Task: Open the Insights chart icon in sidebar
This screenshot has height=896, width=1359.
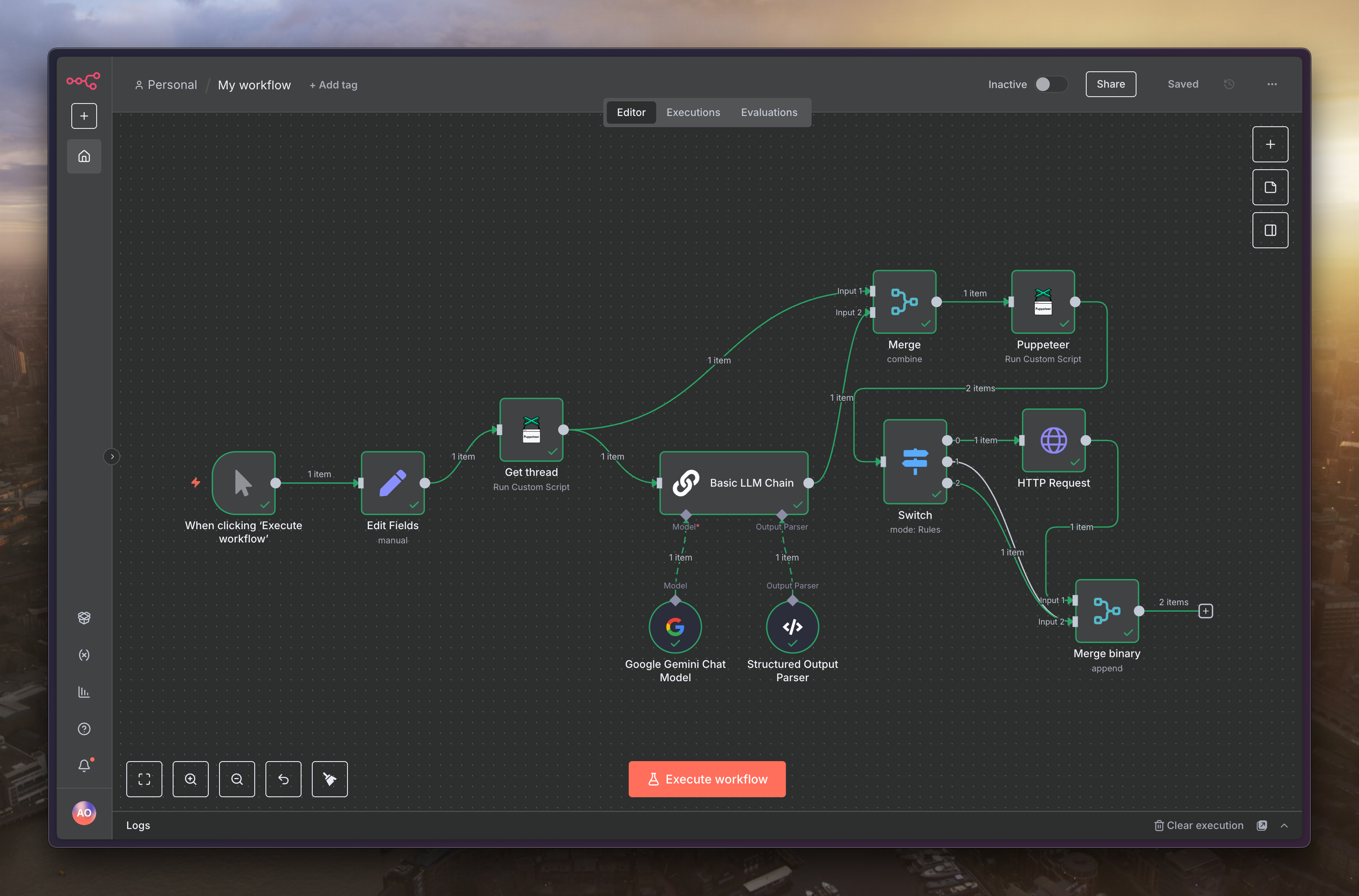Action: pyautogui.click(x=84, y=692)
